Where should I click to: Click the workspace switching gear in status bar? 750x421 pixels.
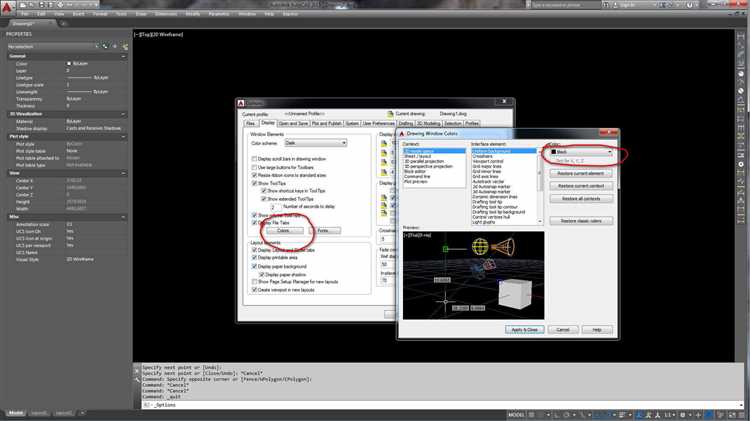[x=683, y=415]
